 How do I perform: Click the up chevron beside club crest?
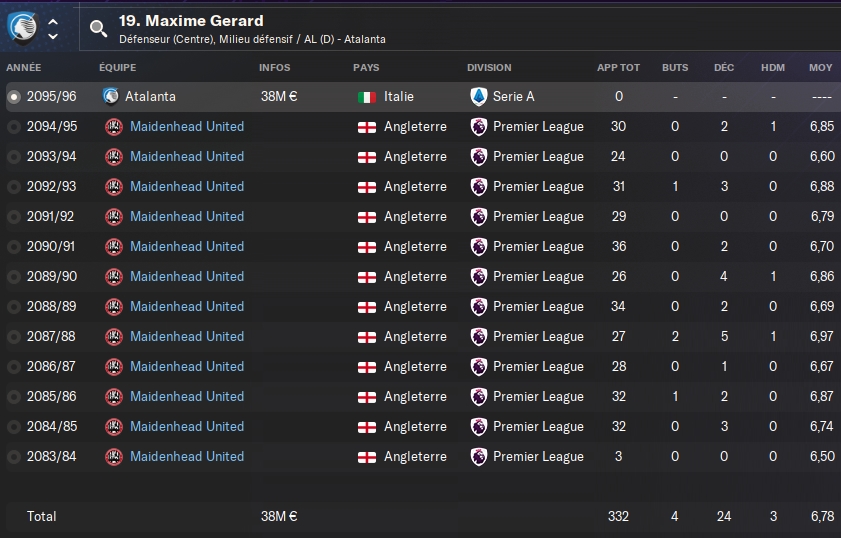(53, 22)
